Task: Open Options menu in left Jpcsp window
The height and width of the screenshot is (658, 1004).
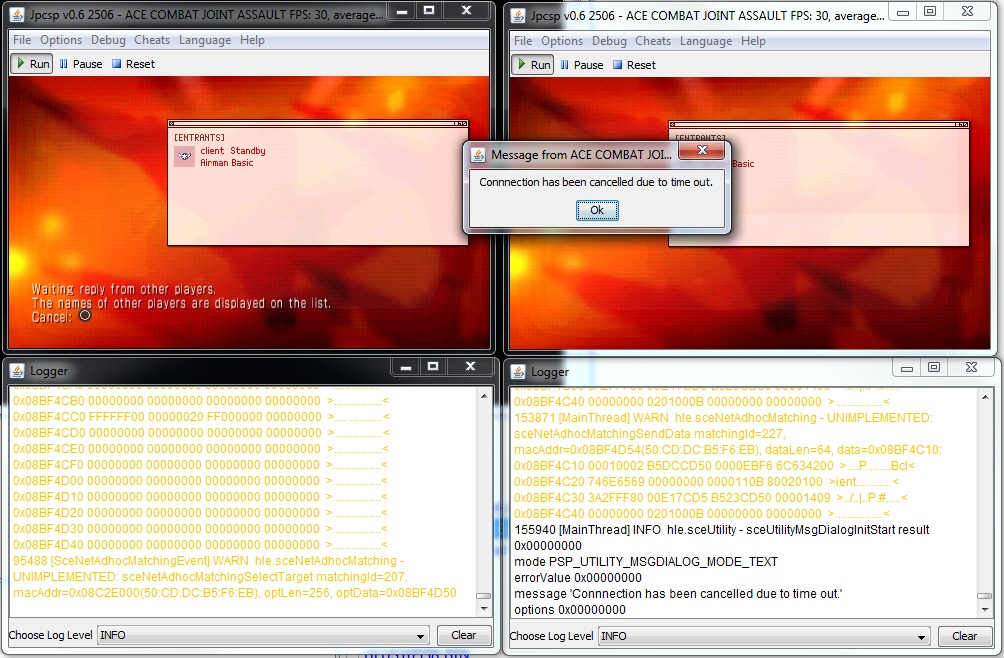Action: [61, 40]
